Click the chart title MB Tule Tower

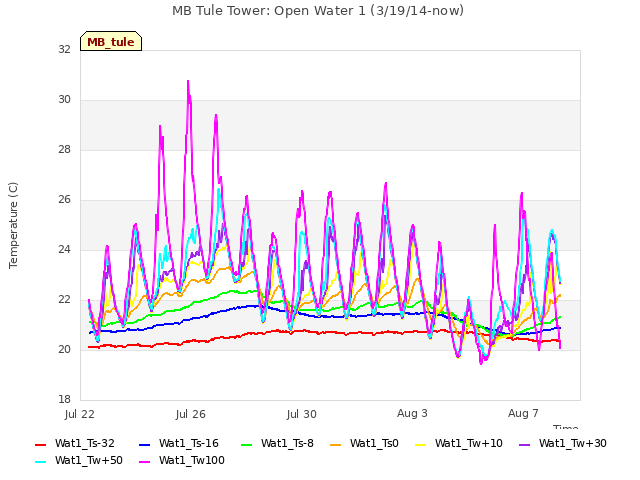click(x=318, y=11)
